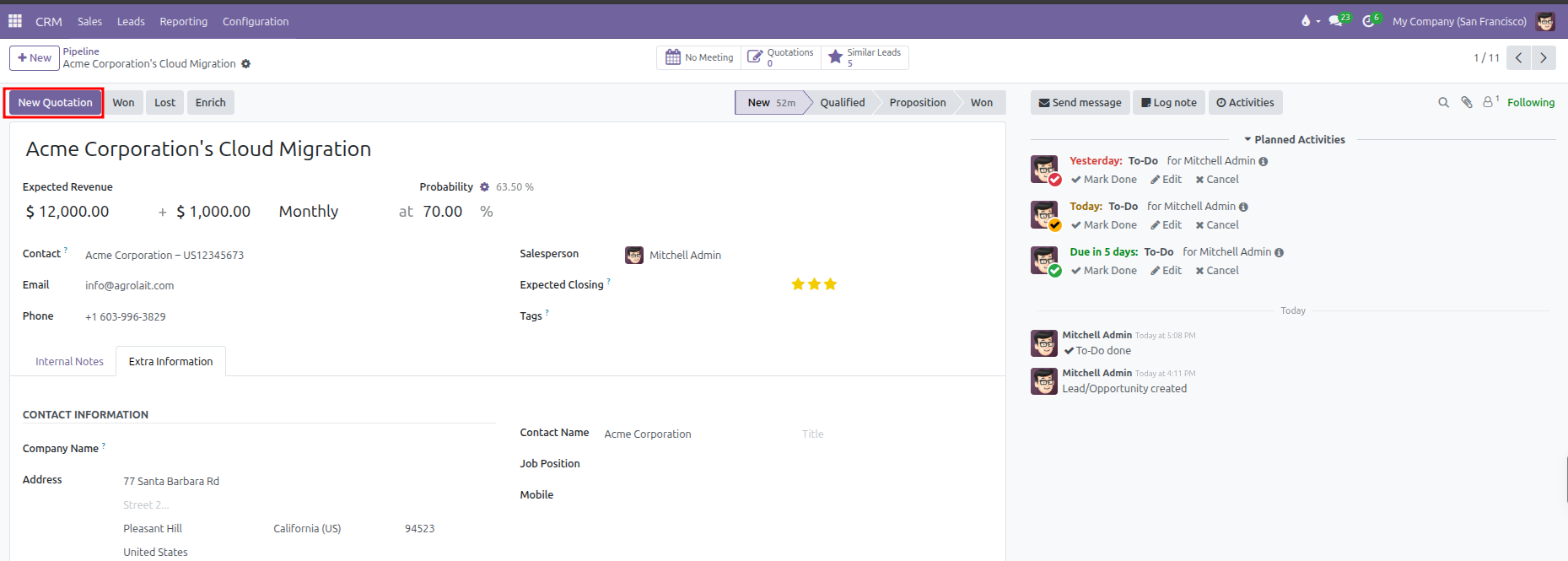
Task: Cancel the Due in 5 days activity
Action: point(1217,271)
